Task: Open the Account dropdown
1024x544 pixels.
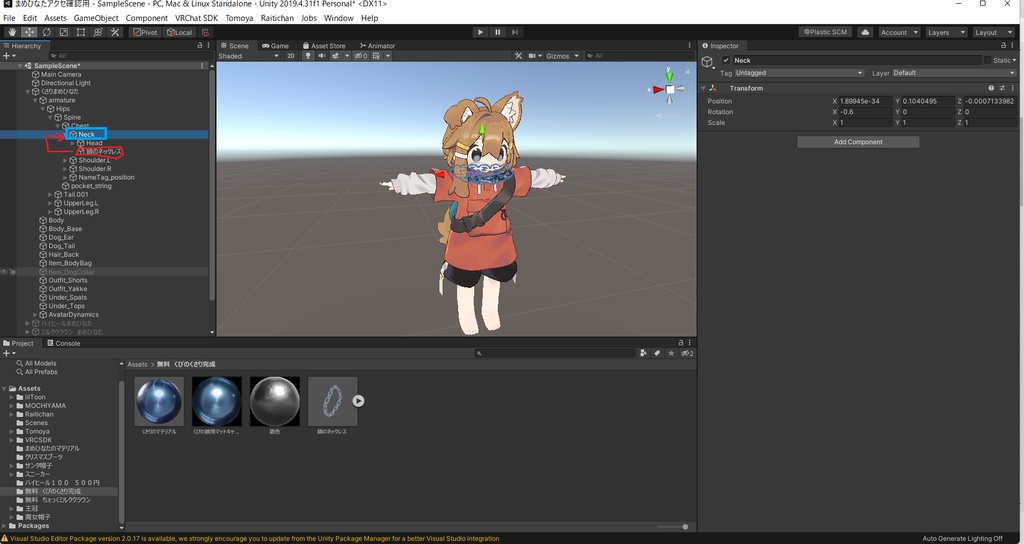Action: click(x=899, y=32)
